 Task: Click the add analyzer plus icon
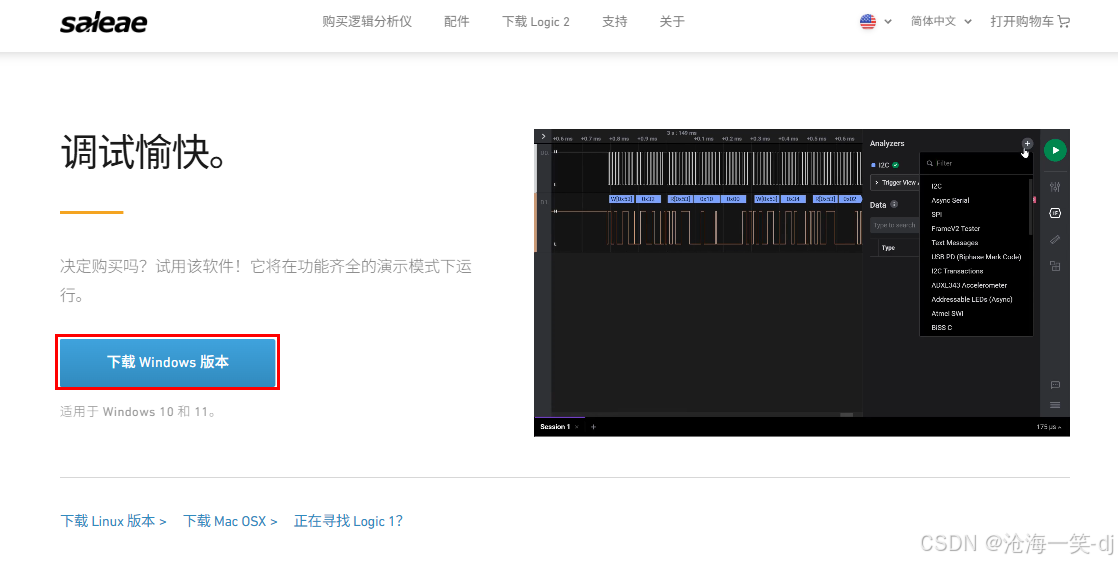pyautogui.click(x=1027, y=143)
